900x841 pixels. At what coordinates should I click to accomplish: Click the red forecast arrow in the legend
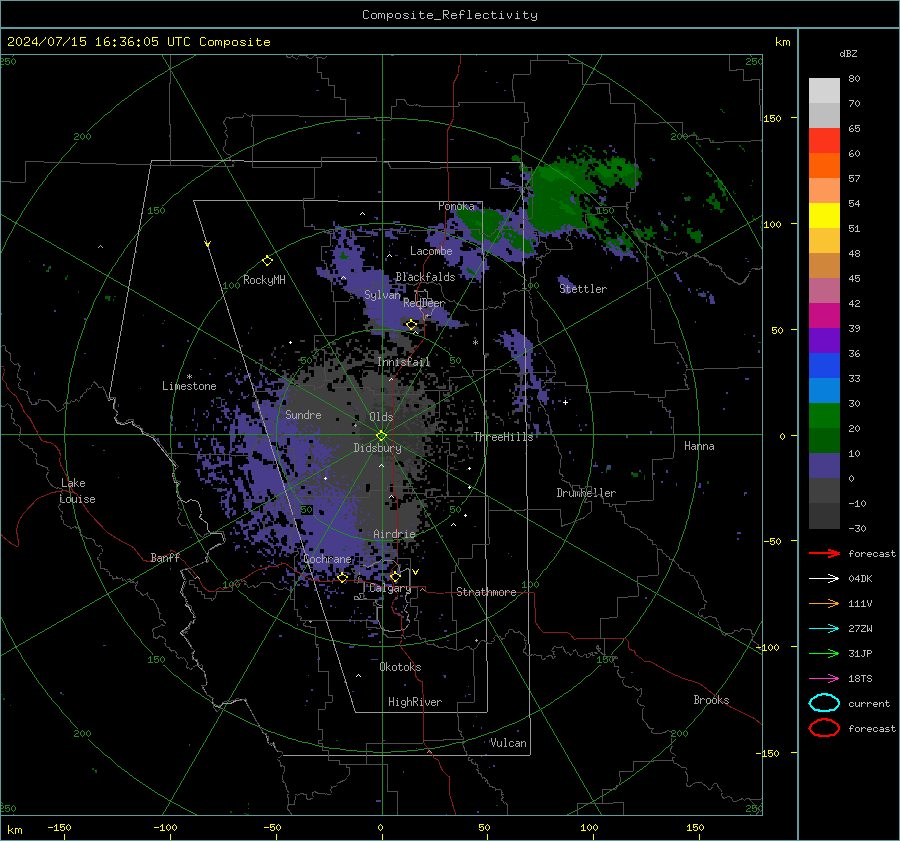point(824,553)
